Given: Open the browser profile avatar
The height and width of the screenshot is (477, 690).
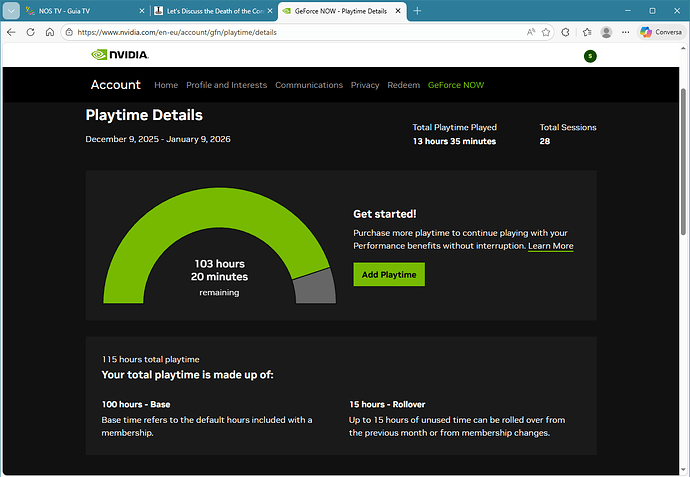Looking at the screenshot, I should (x=606, y=32).
